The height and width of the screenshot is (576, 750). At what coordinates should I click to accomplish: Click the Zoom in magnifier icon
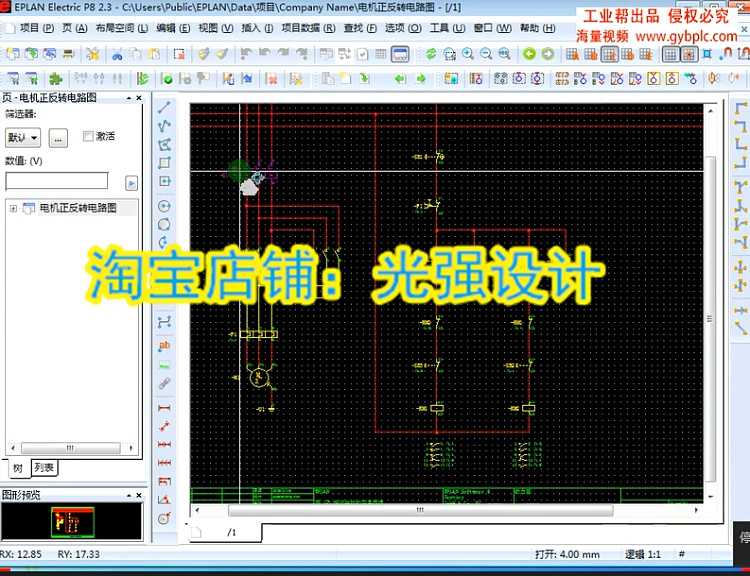click(468, 54)
